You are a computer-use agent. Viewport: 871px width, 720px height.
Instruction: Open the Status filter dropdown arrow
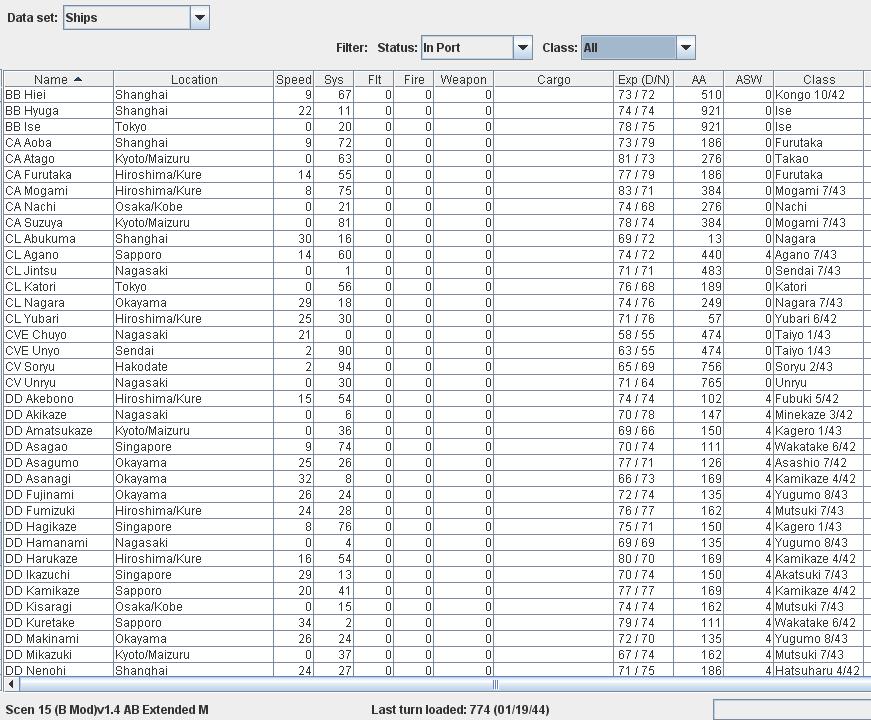(522, 48)
